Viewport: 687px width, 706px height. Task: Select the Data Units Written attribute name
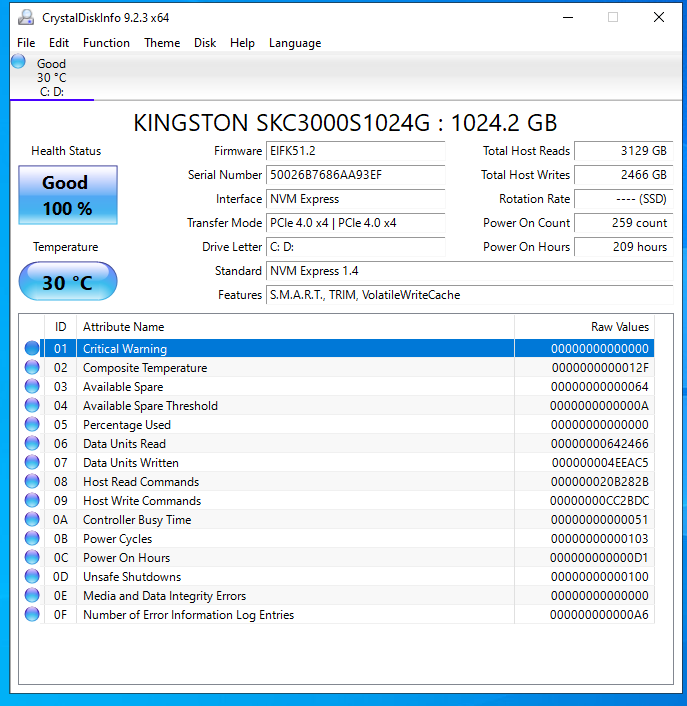point(131,463)
